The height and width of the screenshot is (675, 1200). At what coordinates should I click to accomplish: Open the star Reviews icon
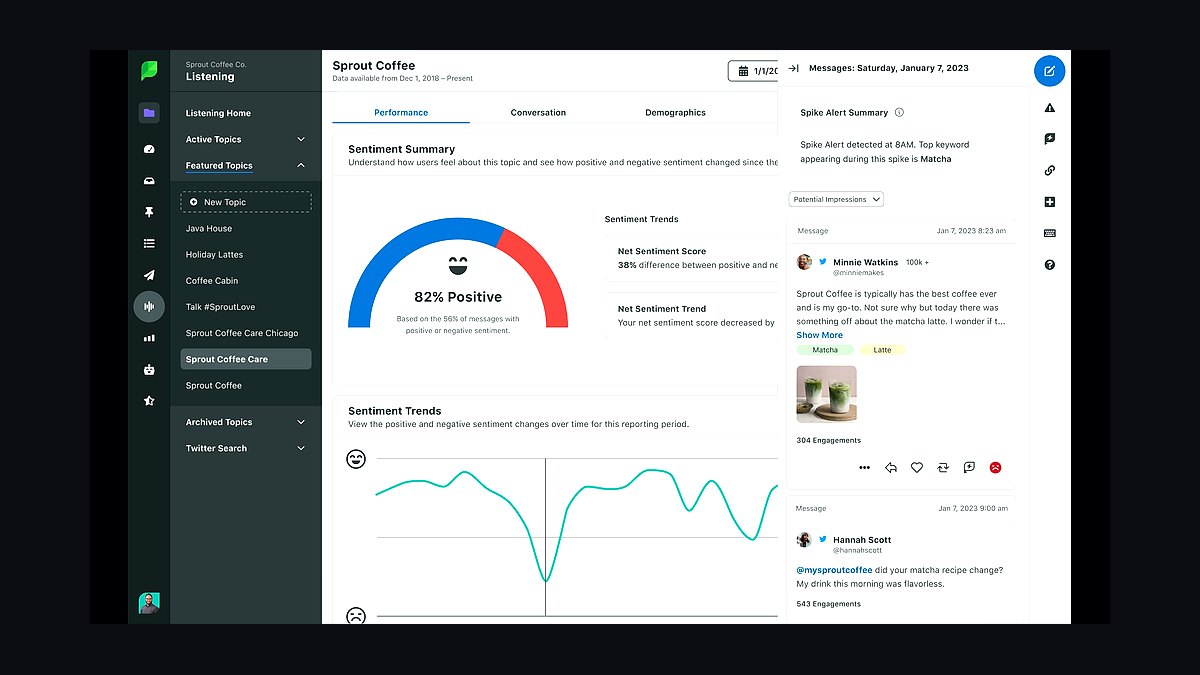149,401
